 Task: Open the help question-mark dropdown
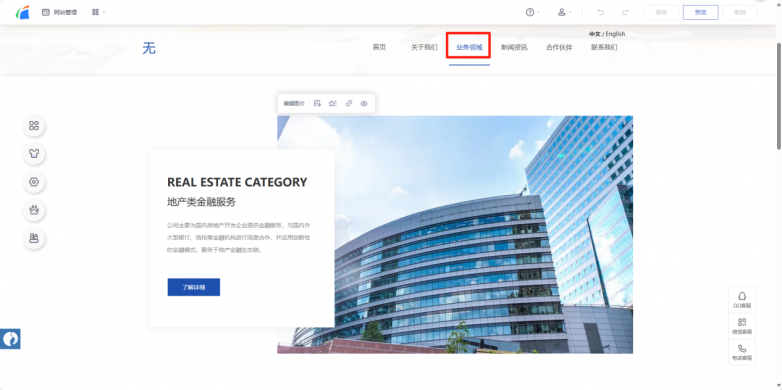(x=533, y=12)
